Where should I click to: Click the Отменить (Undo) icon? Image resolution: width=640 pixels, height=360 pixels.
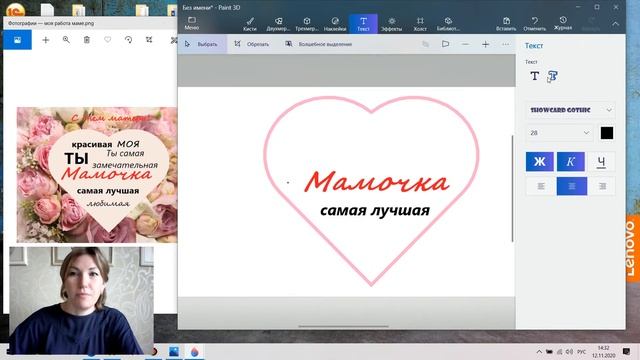point(534,24)
